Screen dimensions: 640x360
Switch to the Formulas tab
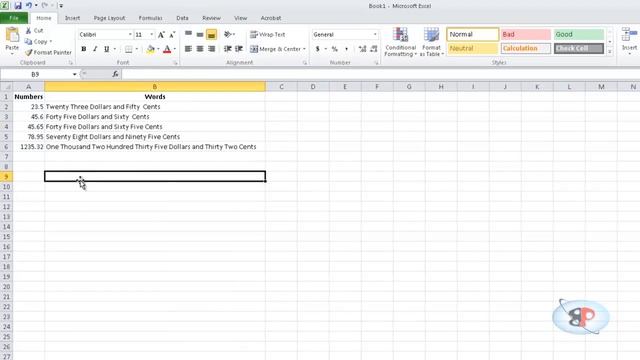coord(150,18)
